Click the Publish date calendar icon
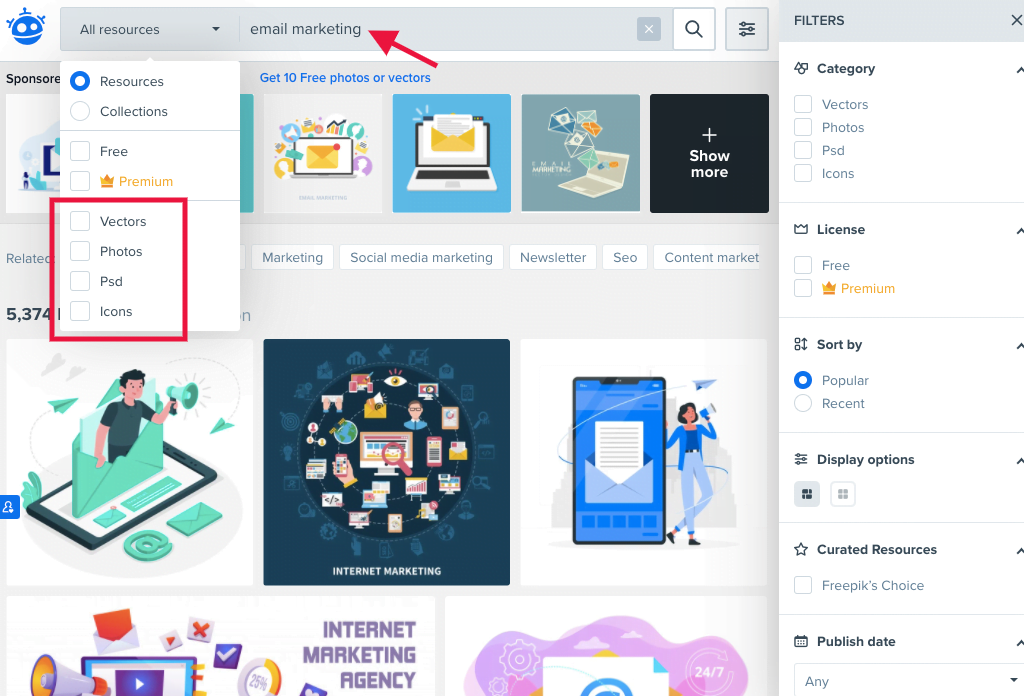The height and width of the screenshot is (696, 1024). [801, 641]
